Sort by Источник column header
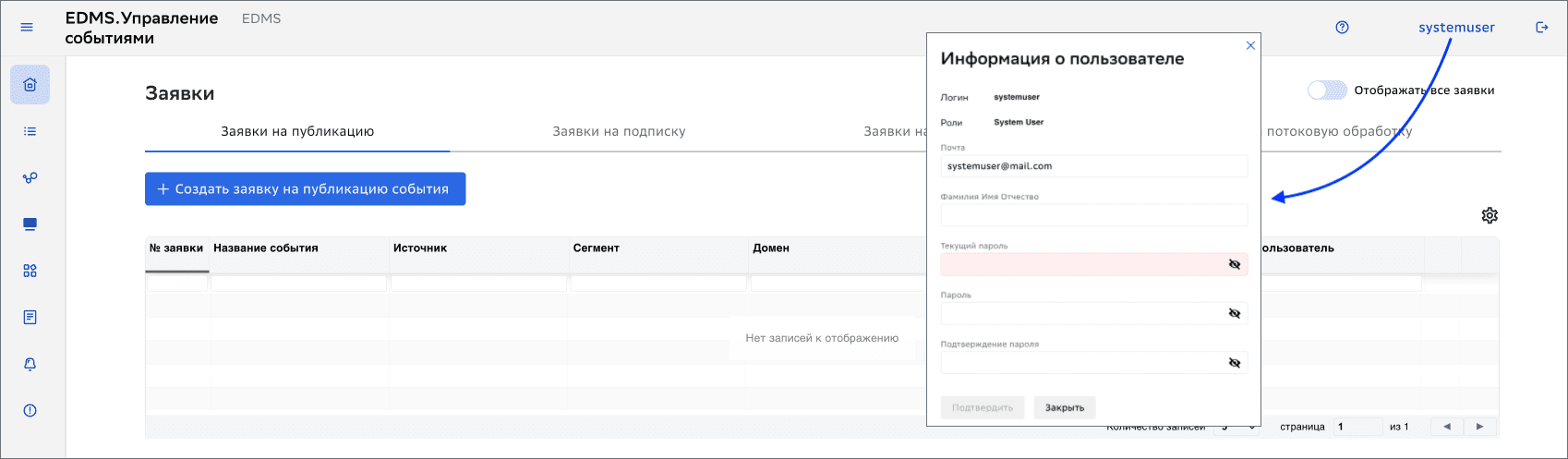The height and width of the screenshot is (459, 1568). click(479, 248)
